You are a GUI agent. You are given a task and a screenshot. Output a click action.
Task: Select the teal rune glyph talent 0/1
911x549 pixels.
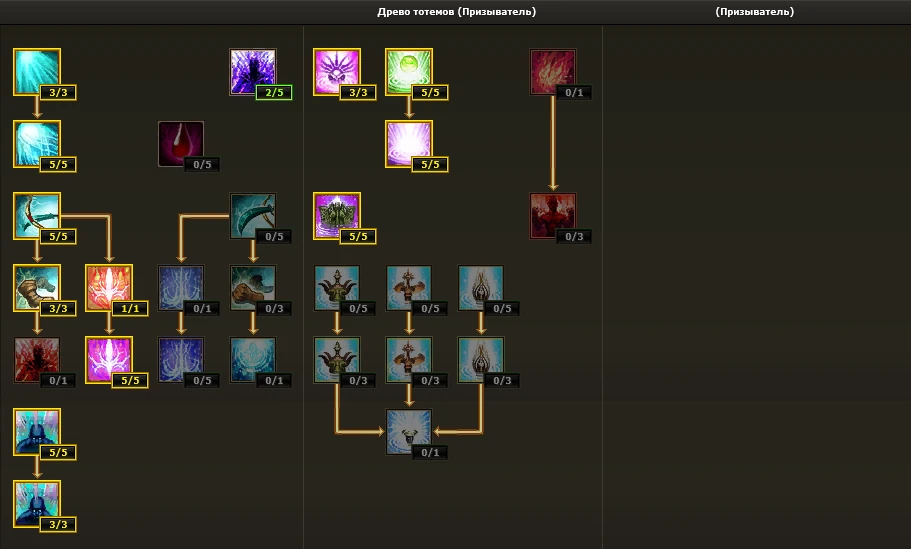[253, 360]
